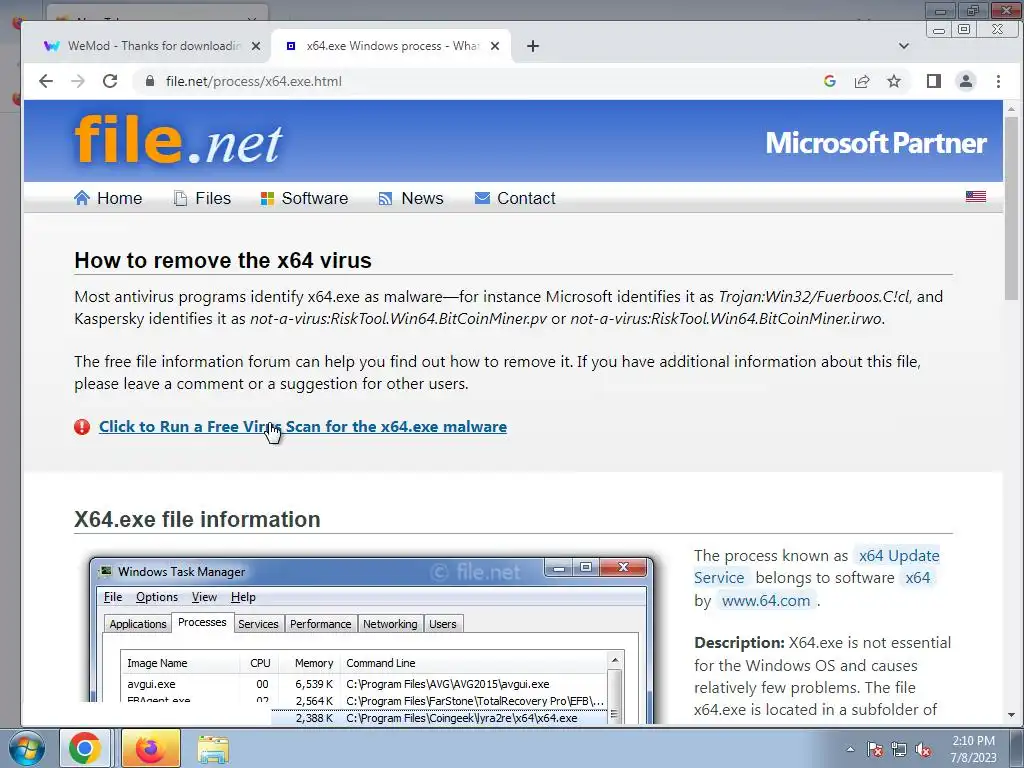Open the Google icon in address bar
This screenshot has width=1024, height=768.
(x=829, y=81)
